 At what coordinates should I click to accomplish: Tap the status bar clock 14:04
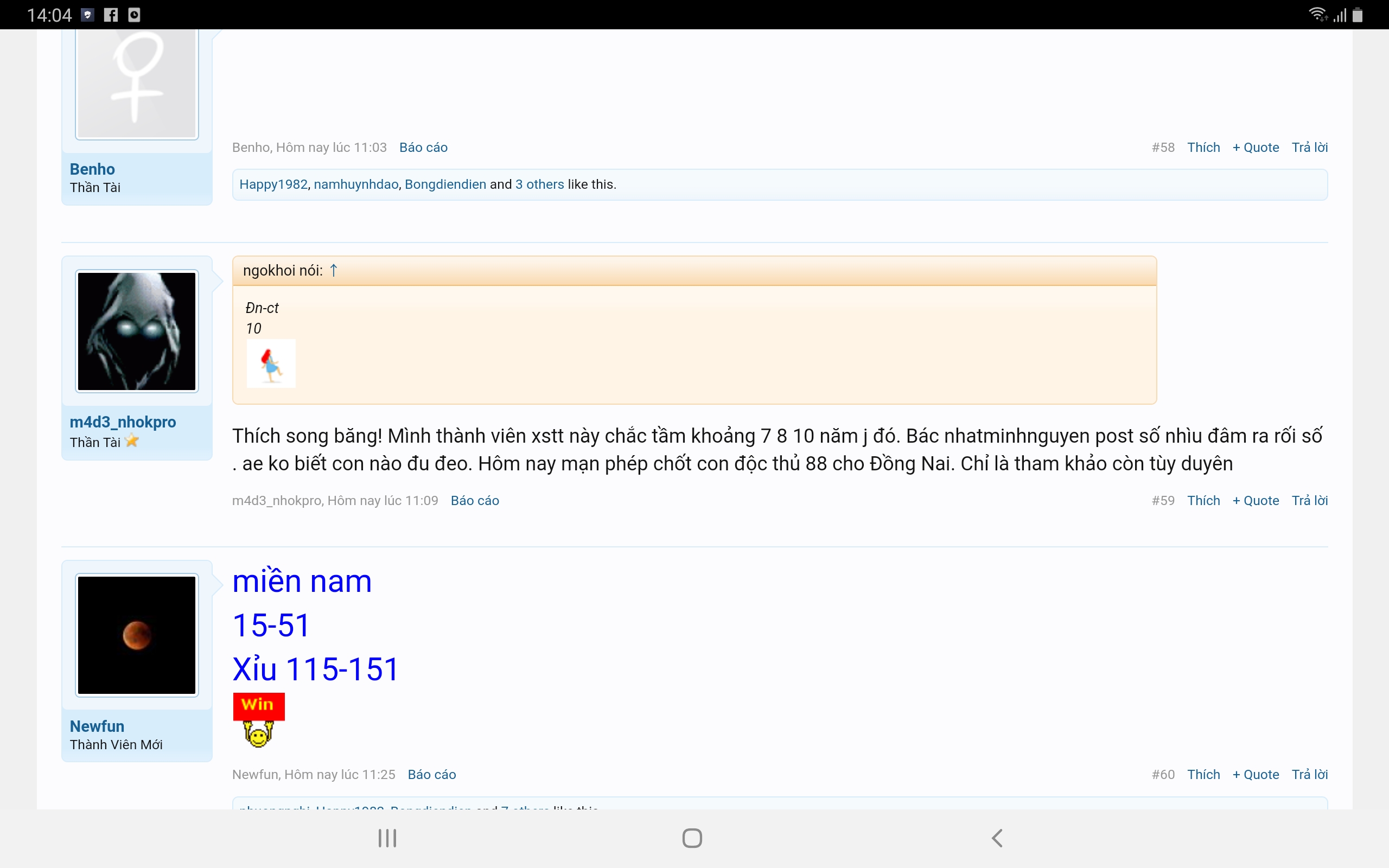click(x=49, y=15)
